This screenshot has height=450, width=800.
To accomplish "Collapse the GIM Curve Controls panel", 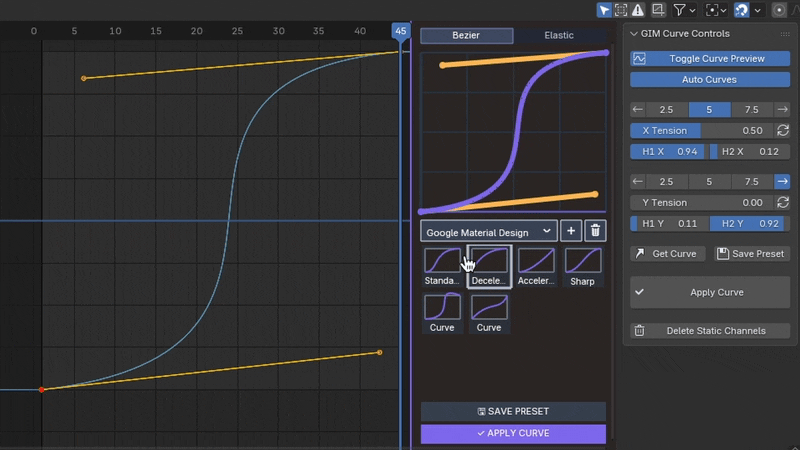I will coord(634,34).
